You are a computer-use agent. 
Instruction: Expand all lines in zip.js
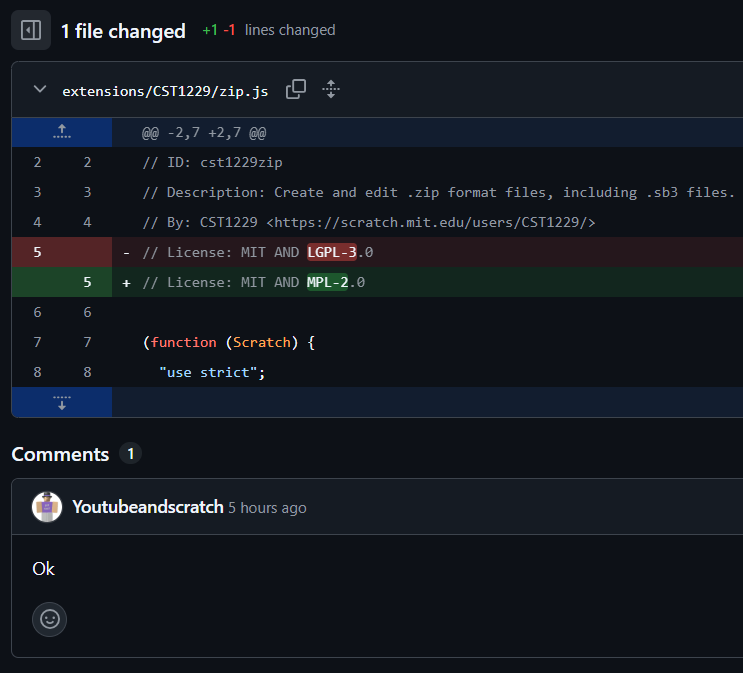[x=331, y=89]
